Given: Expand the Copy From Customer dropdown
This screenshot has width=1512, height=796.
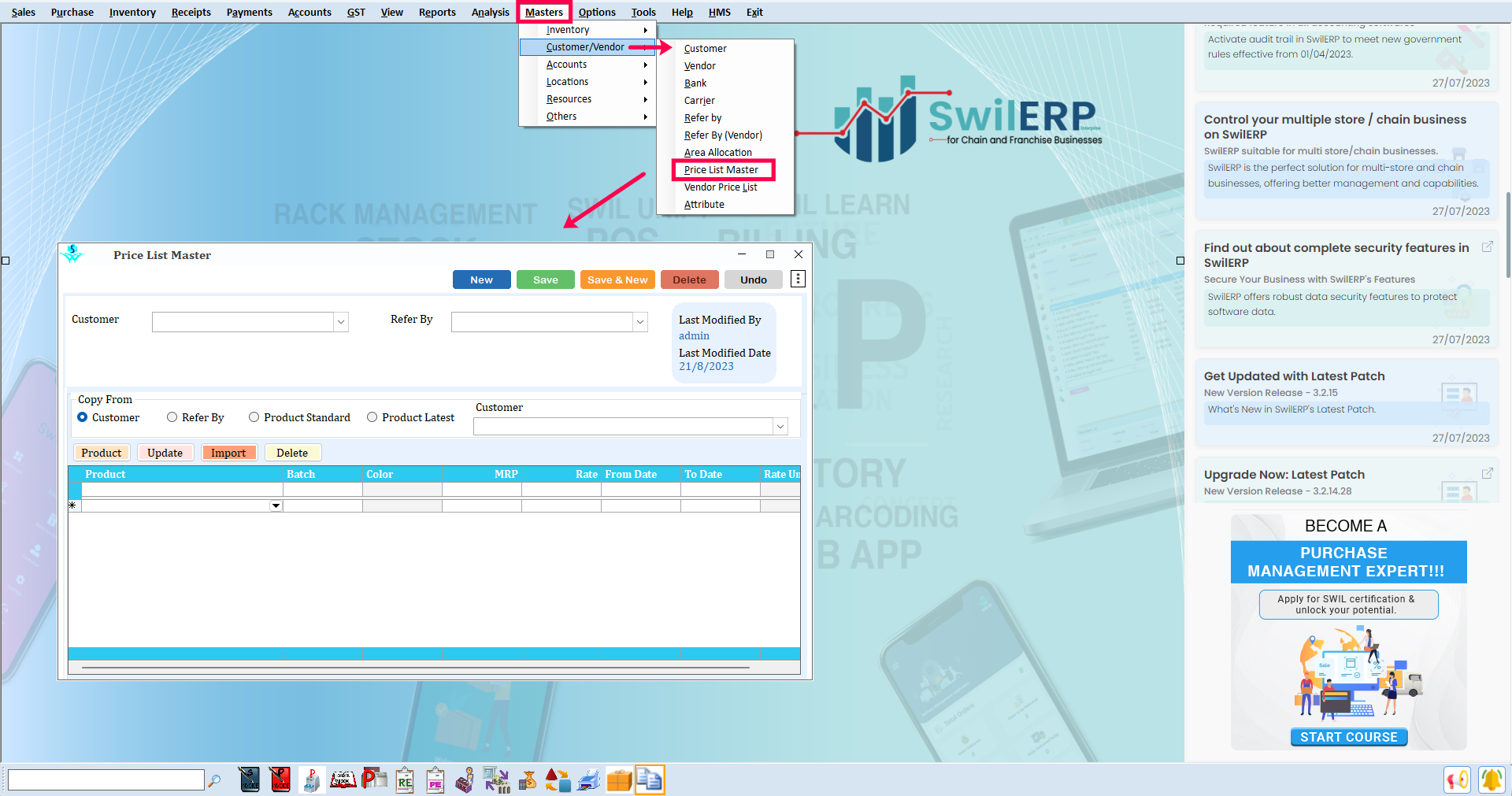Looking at the screenshot, I should pyautogui.click(x=780, y=426).
